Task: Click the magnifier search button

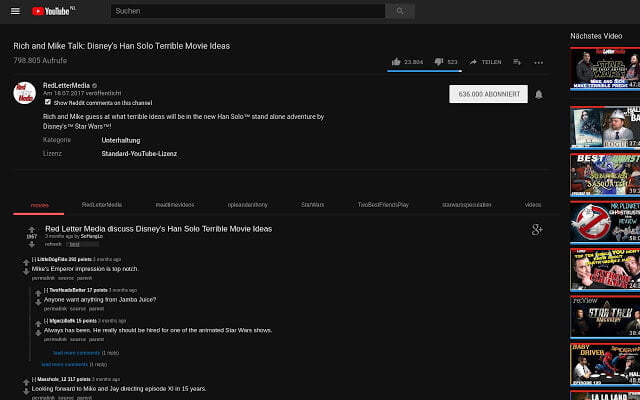Action: [x=400, y=11]
